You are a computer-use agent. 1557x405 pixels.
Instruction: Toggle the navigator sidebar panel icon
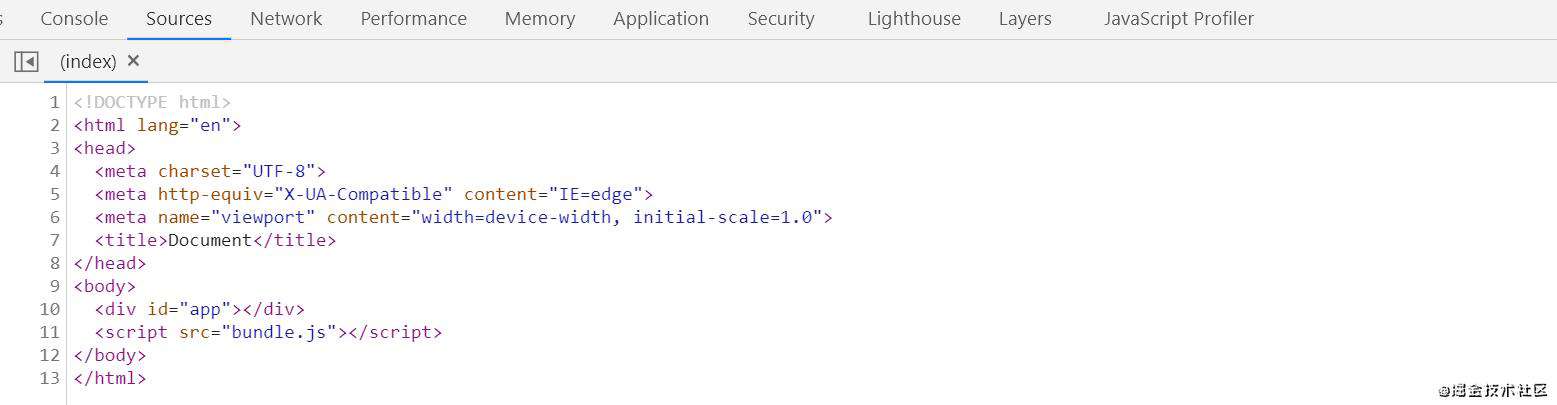tap(26, 62)
